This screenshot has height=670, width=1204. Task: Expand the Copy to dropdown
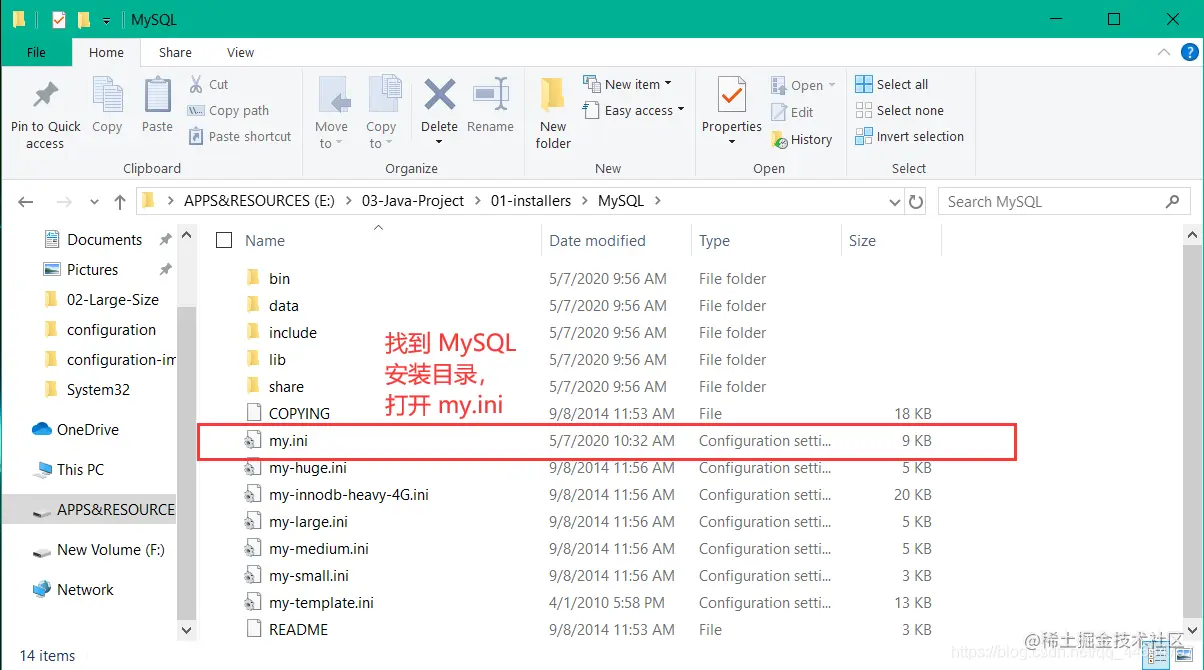click(x=388, y=144)
